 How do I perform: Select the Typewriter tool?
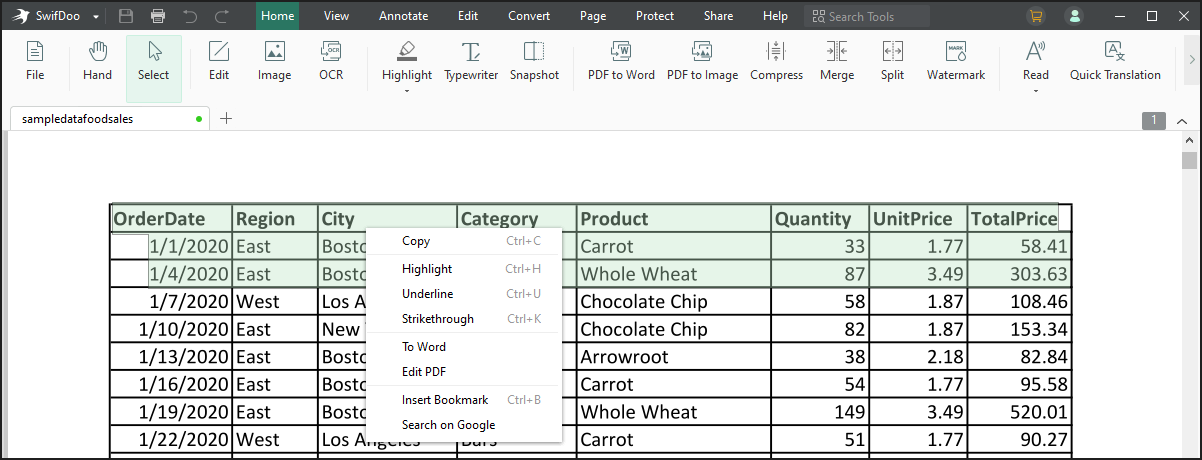coord(471,62)
